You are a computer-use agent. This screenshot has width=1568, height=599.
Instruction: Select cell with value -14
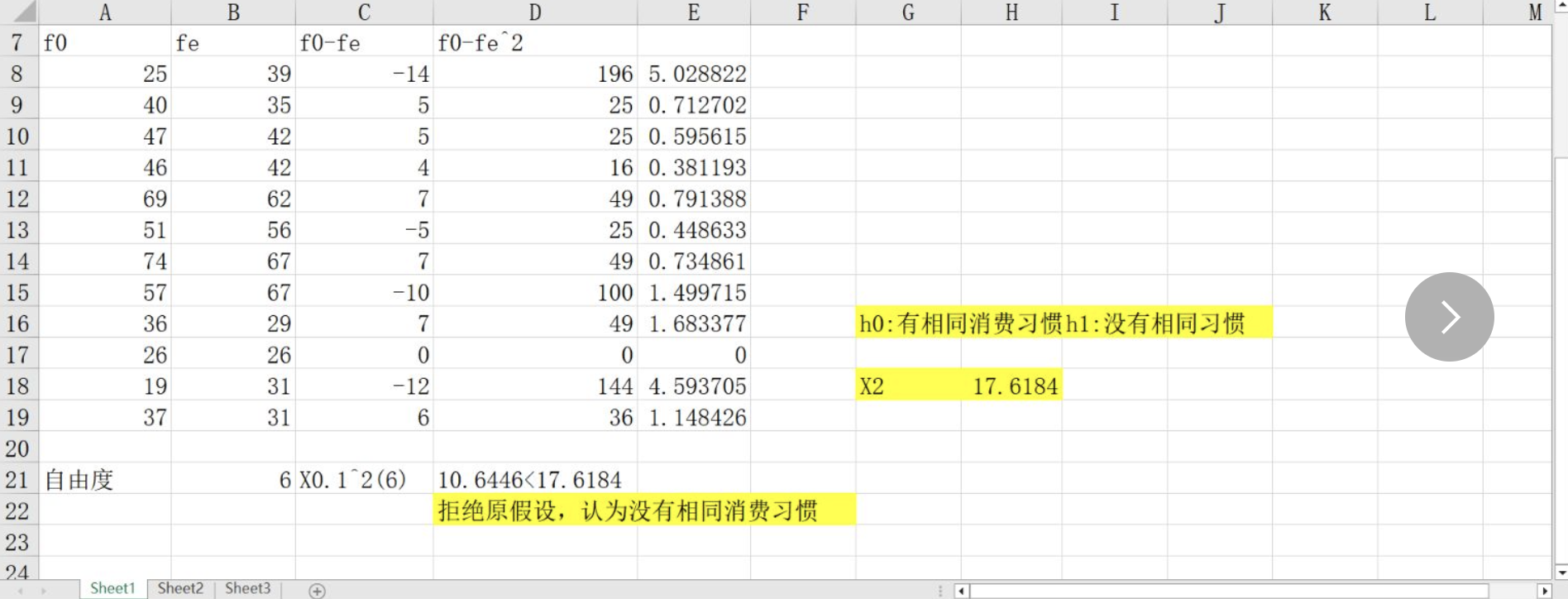pos(364,74)
